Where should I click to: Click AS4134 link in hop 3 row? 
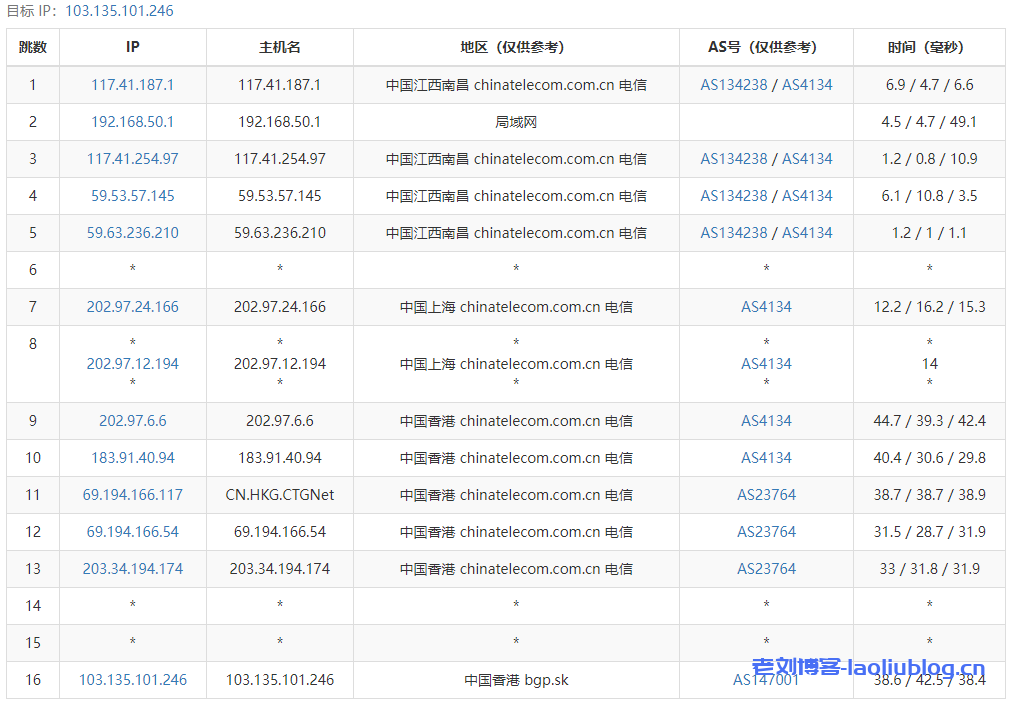pos(807,159)
